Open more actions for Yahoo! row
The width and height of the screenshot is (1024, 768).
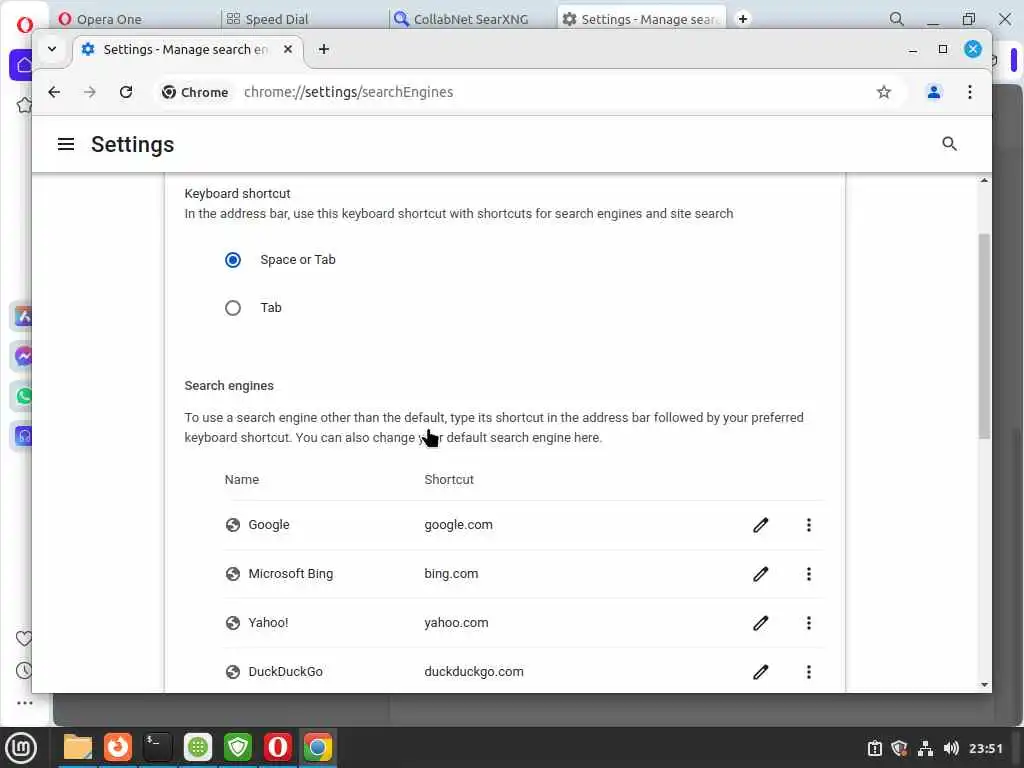[x=808, y=623]
